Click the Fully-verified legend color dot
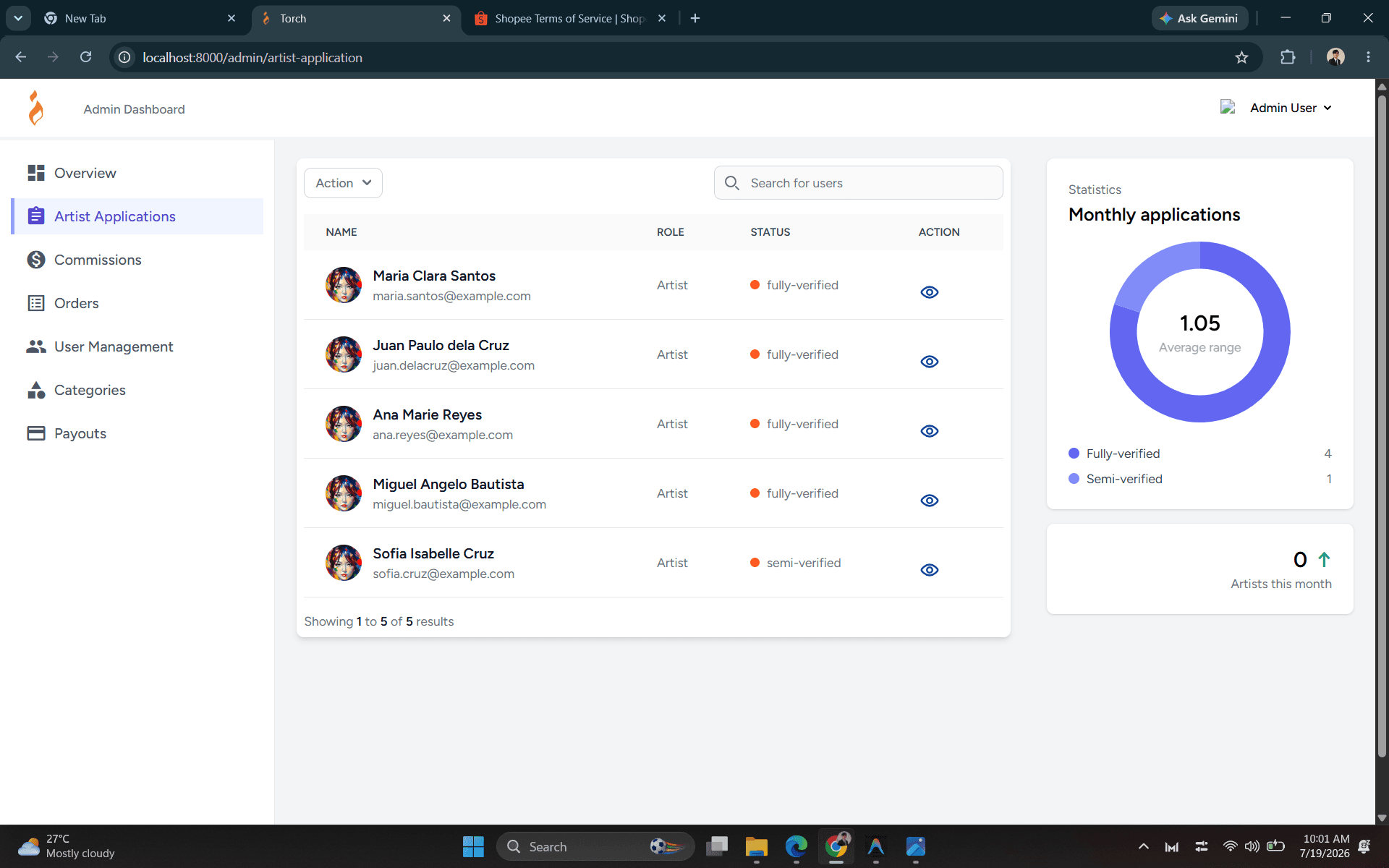The width and height of the screenshot is (1389, 868). [1074, 454]
